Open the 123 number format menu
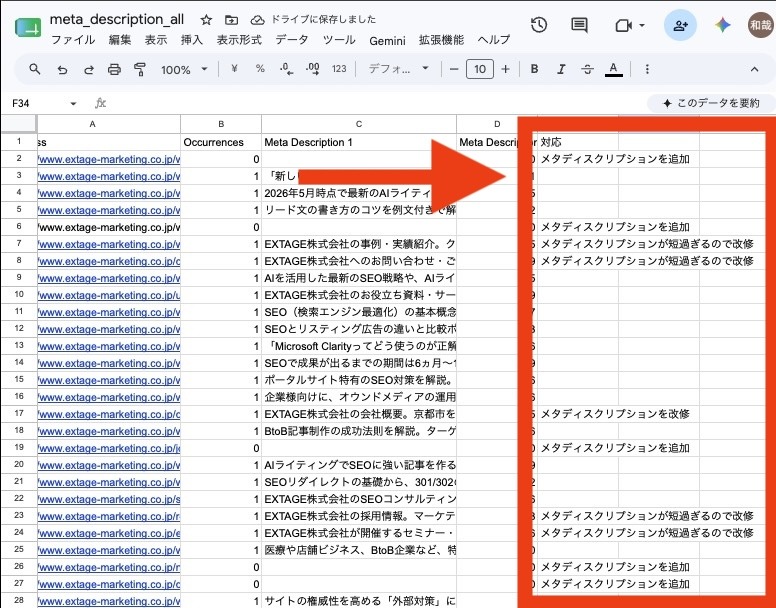The width and height of the screenshot is (776, 608). click(x=339, y=69)
